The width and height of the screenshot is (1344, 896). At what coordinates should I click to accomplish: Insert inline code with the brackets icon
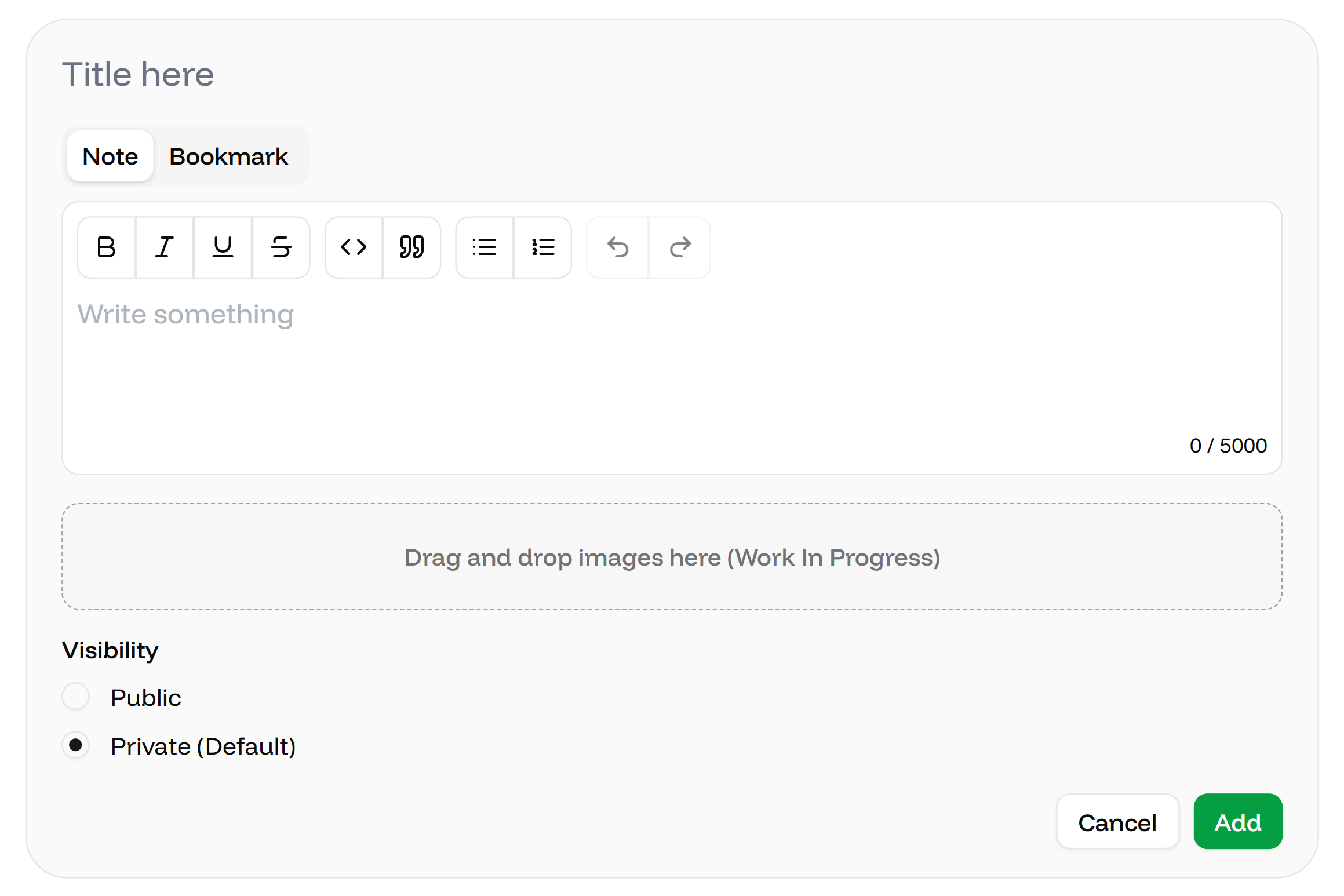(x=354, y=247)
